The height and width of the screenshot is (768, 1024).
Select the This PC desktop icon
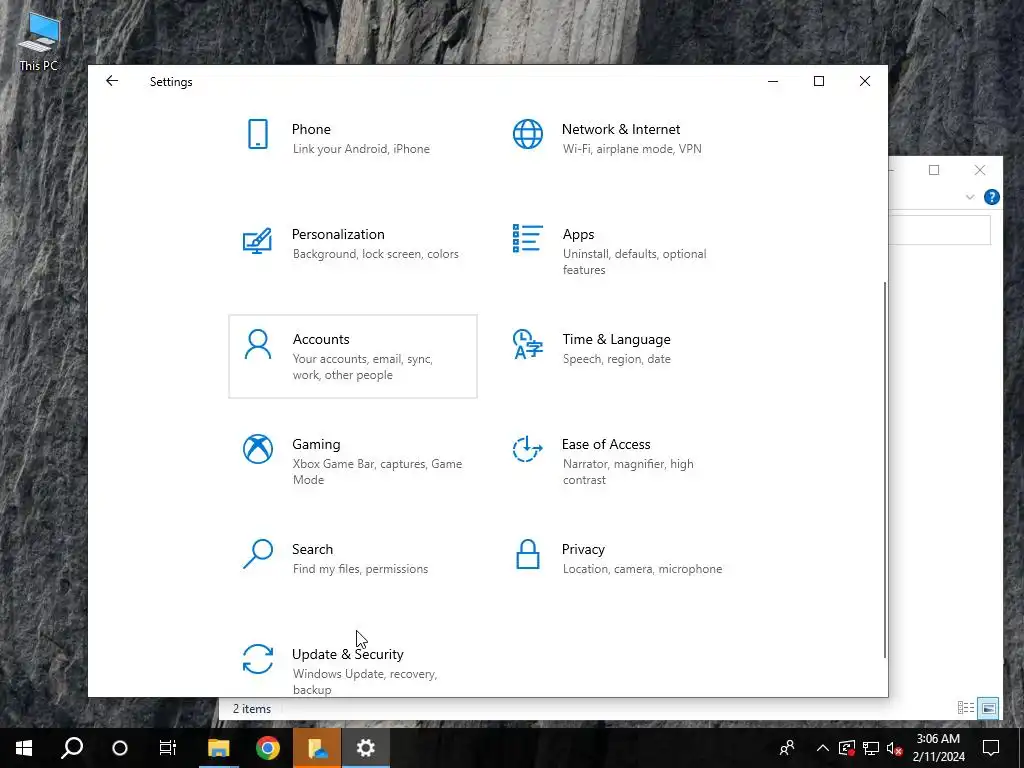pyautogui.click(x=39, y=41)
